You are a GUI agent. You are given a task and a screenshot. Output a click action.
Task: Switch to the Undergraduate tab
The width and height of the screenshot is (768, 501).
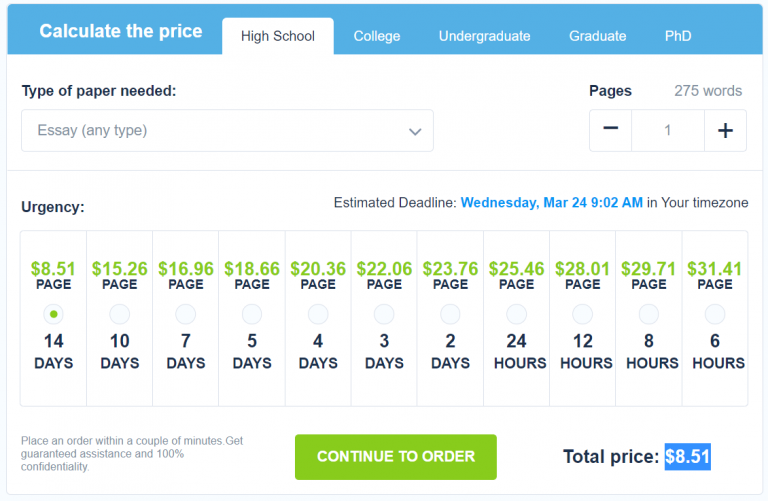click(x=484, y=36)
